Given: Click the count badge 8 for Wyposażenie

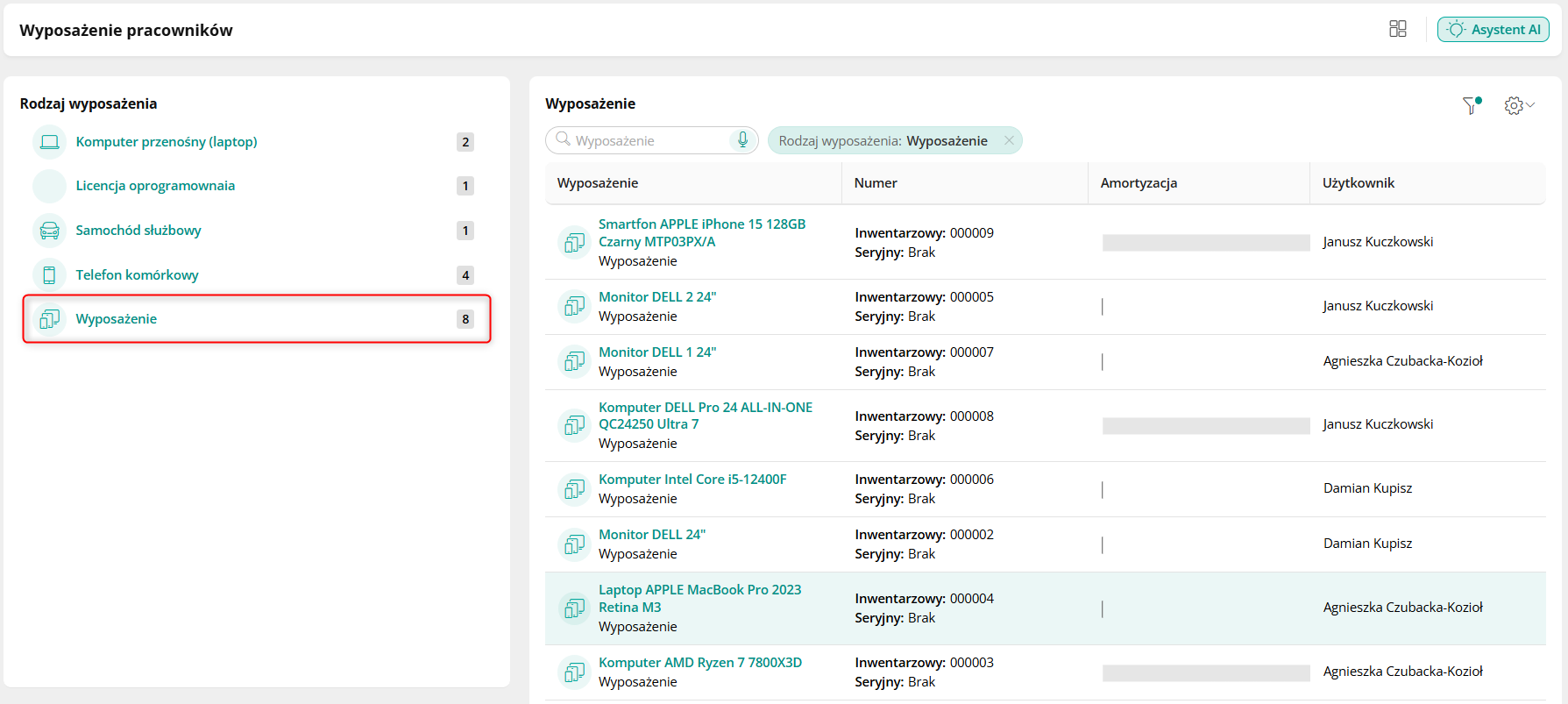Looking at the screenshot, I should click(465, 319).
